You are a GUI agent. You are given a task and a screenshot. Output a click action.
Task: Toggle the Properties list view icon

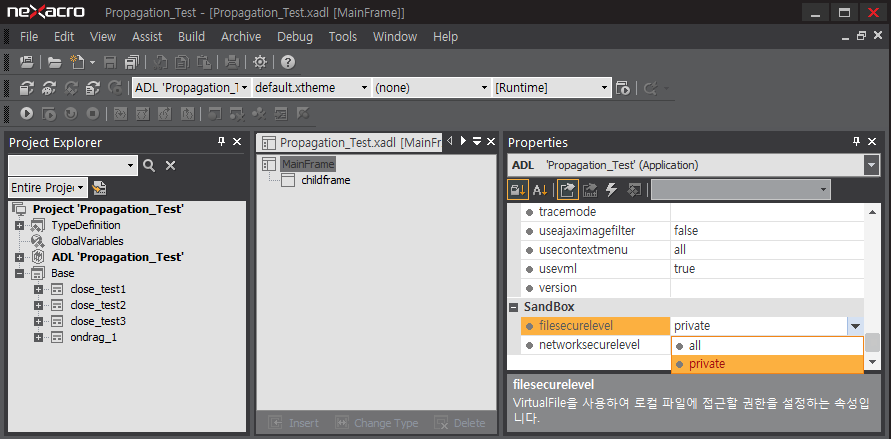coord(567,190)
